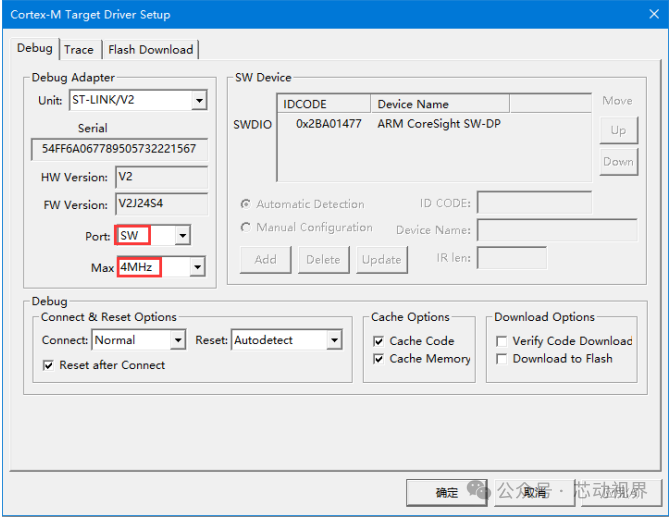Select the 0x2BA01477 IDCODE row
The height and width of the screenshot is (517, 669).
[328, 124]
